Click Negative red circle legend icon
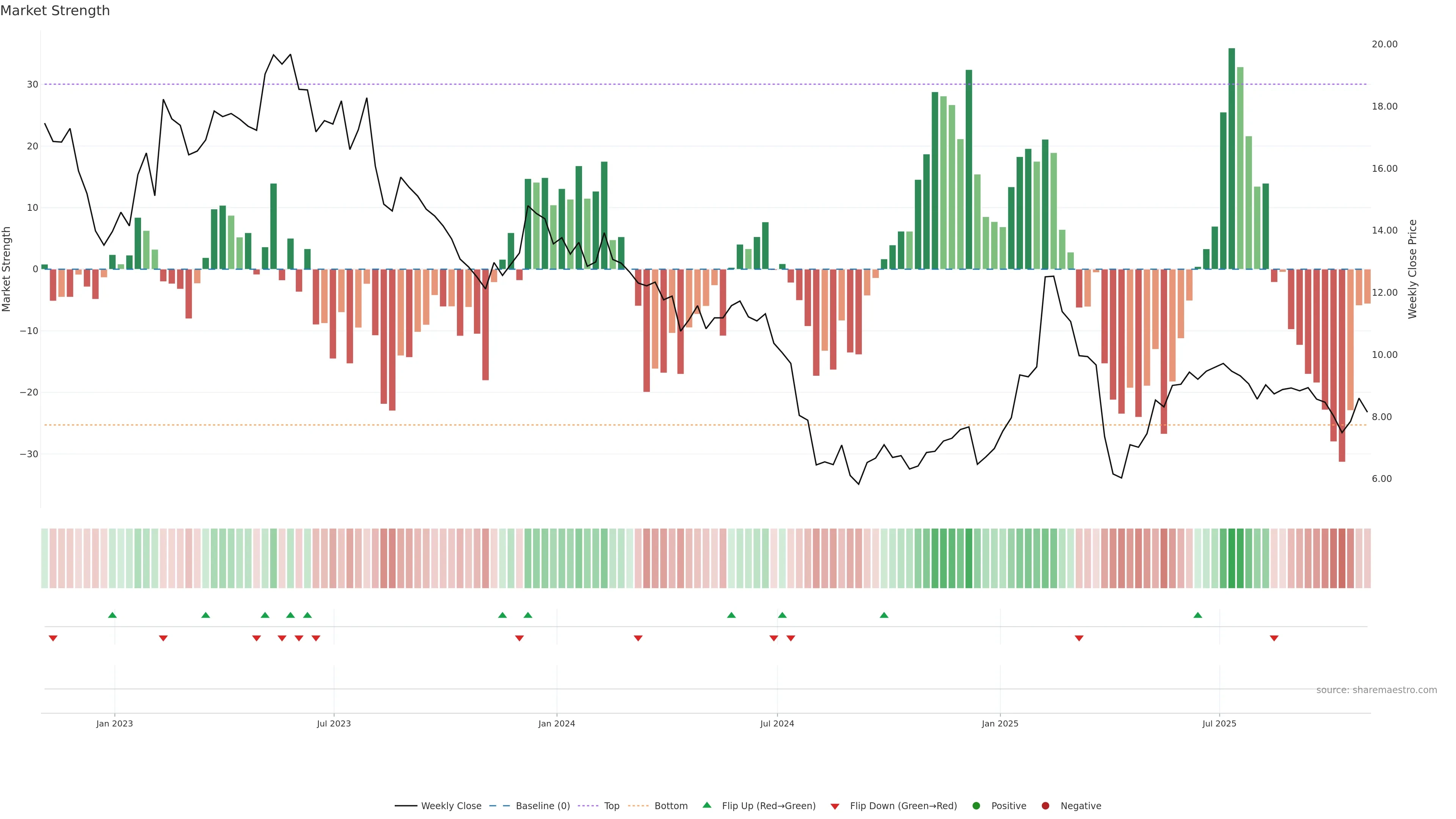 click(x=1045, y=806)
